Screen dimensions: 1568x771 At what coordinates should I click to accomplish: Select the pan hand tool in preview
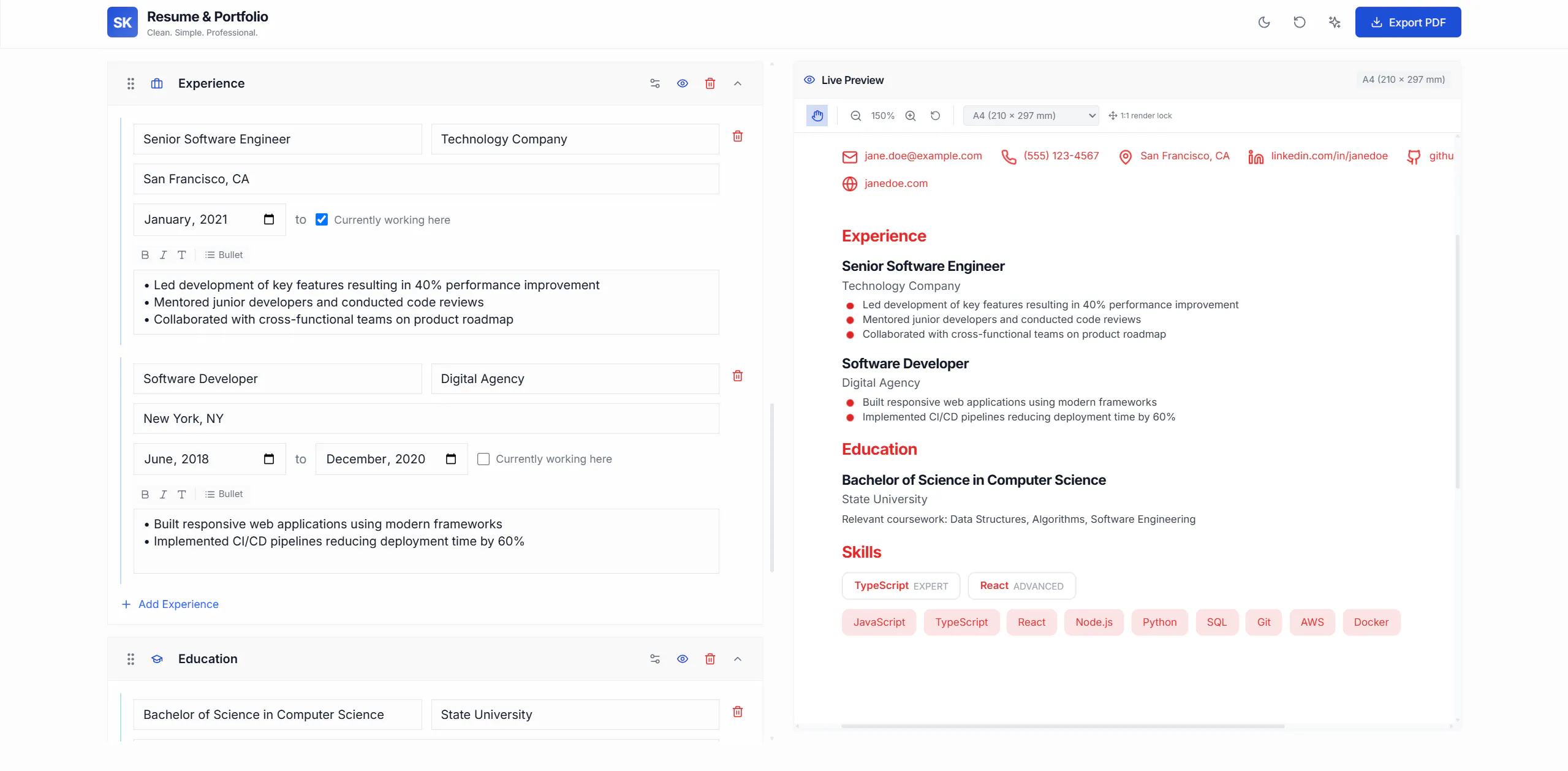(x=817, y=116)
